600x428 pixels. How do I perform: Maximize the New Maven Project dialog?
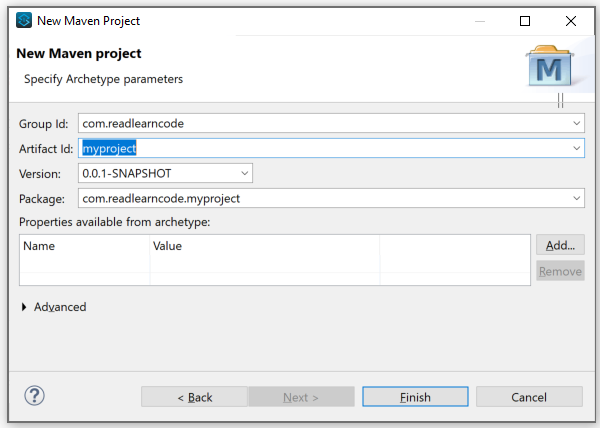coord(525,20)
